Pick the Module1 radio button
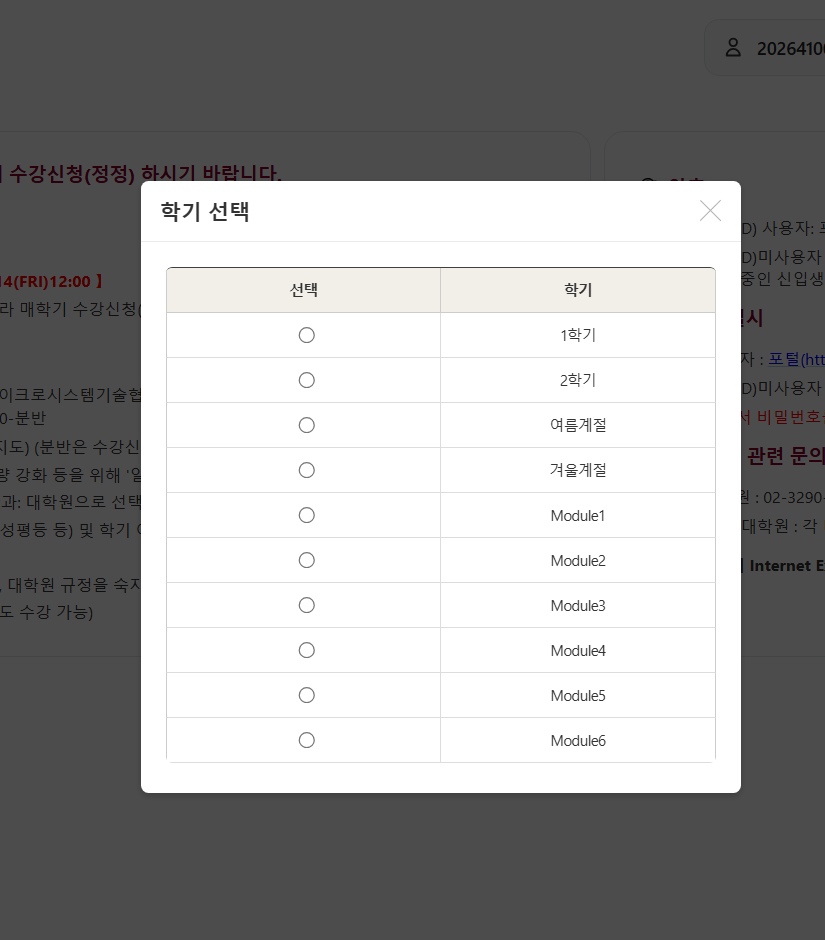This screenshot has height=940, width=825. coord(306,515)
